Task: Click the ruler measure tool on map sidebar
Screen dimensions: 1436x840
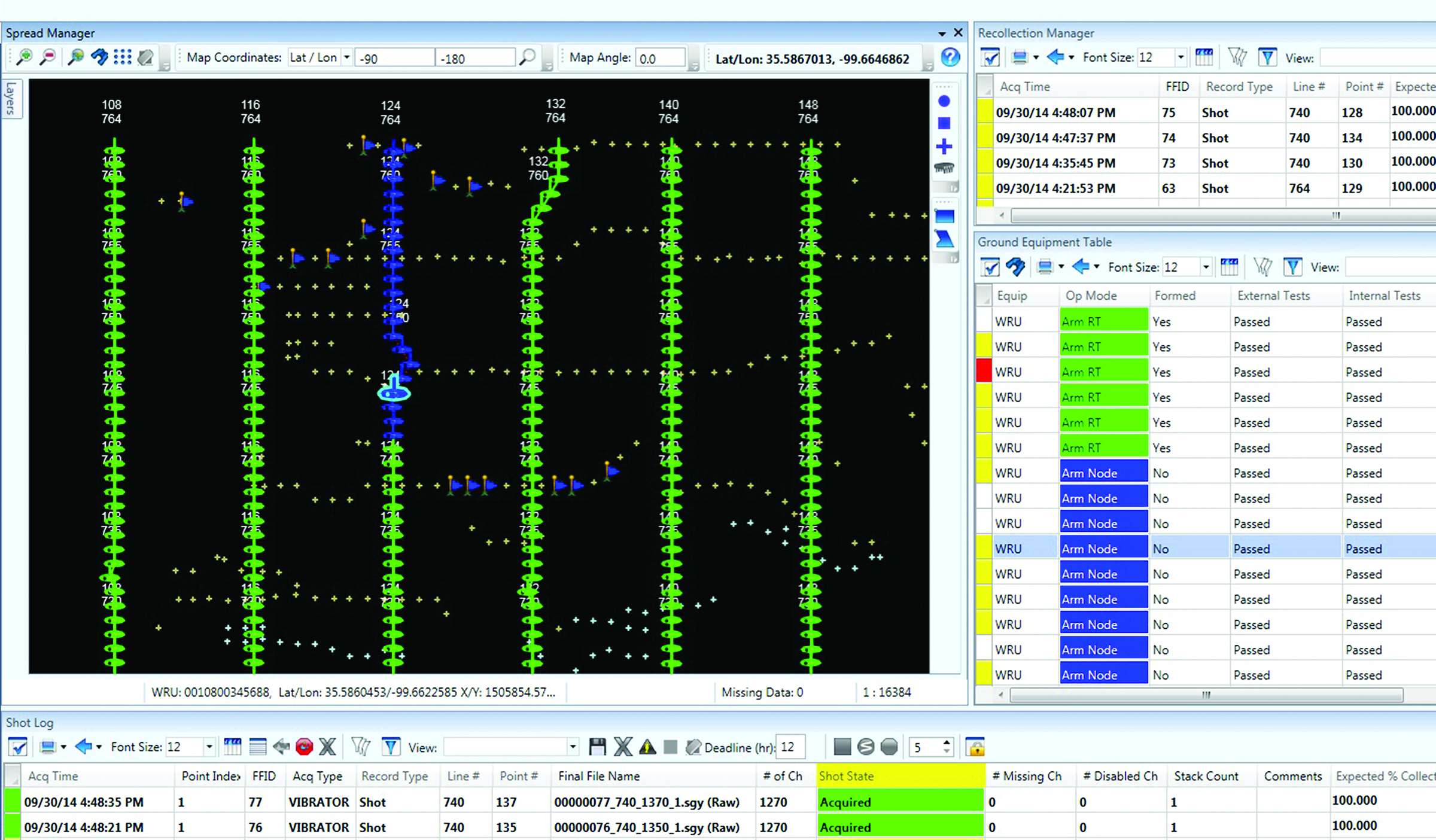Action: [944, 168]
